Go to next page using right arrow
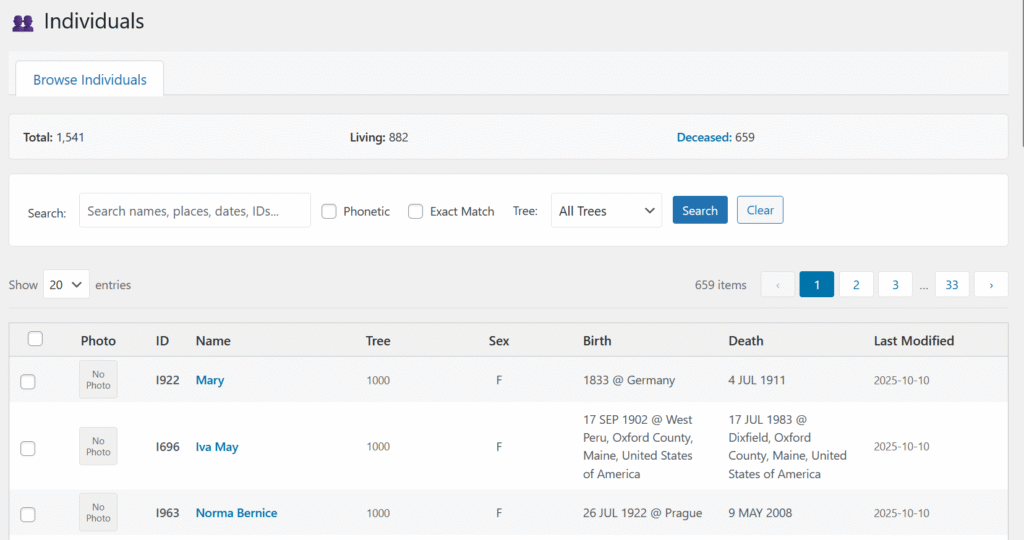This screenshot has height=540, width=1024. 990,285
